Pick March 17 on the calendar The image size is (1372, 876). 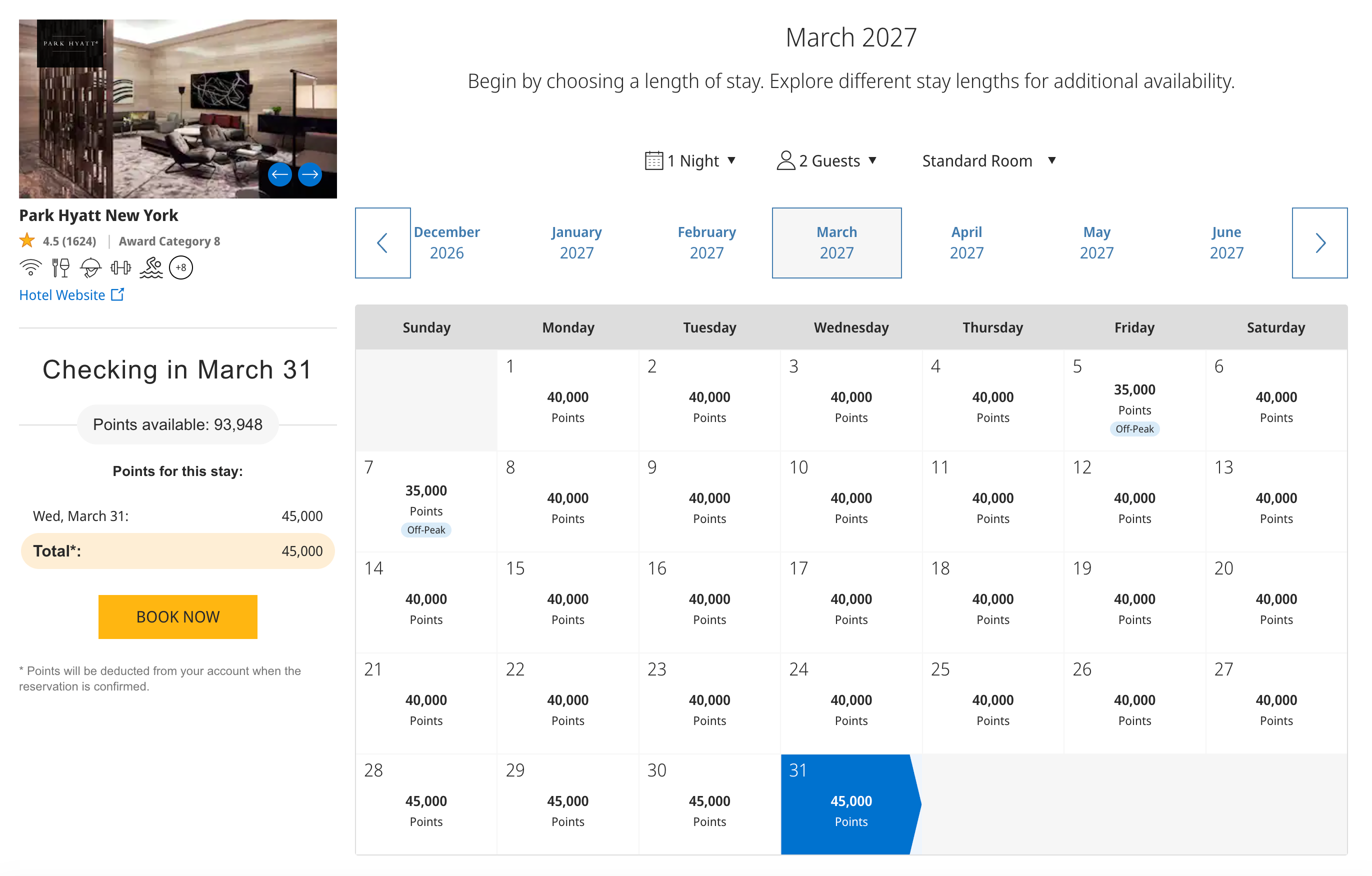tap(851, 602)
